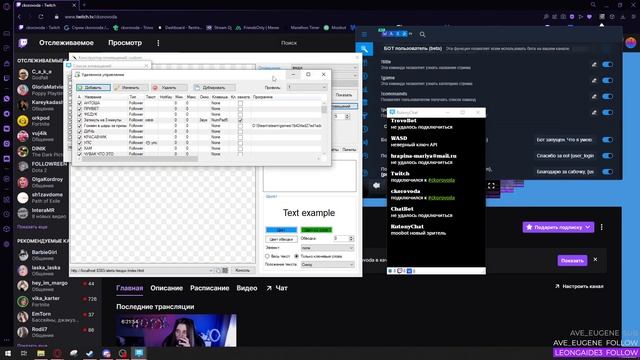Click the Настроить канал link
The width and height of the screenshot is (640, 360).
coord(579,286)
